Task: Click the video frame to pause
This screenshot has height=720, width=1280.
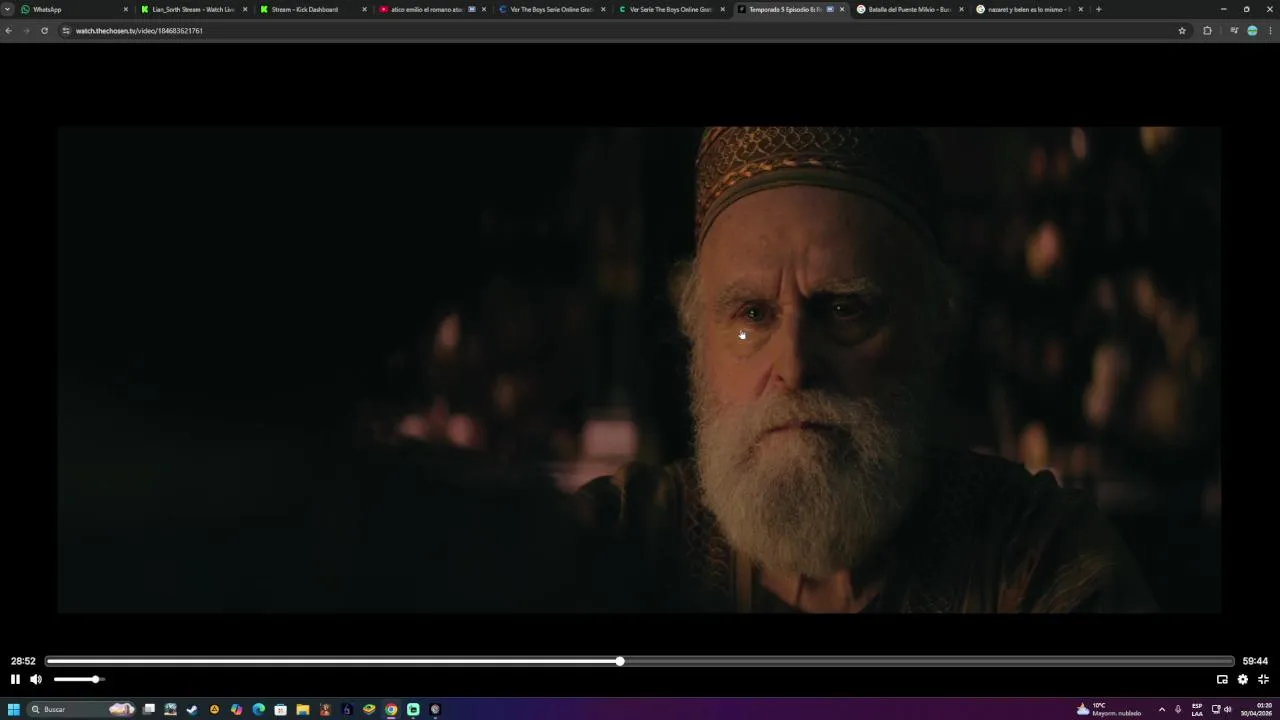Action: tap(639, 369)
